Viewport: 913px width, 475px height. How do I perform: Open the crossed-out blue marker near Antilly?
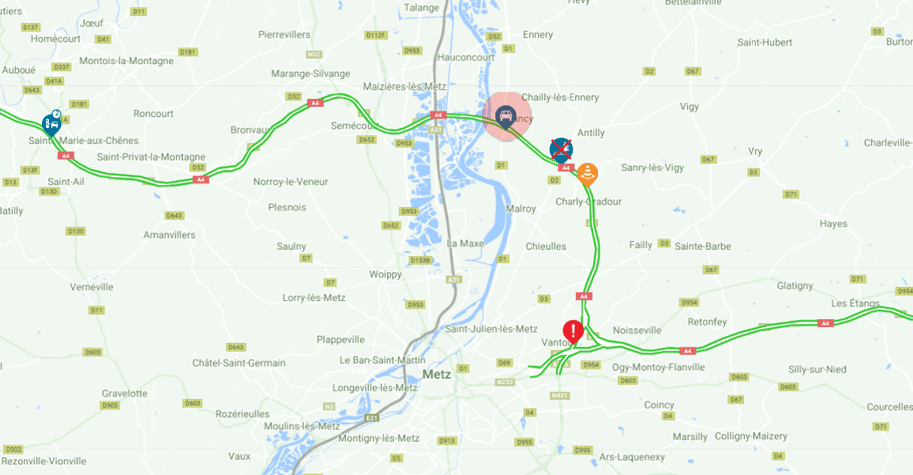[x=561, y=150]
